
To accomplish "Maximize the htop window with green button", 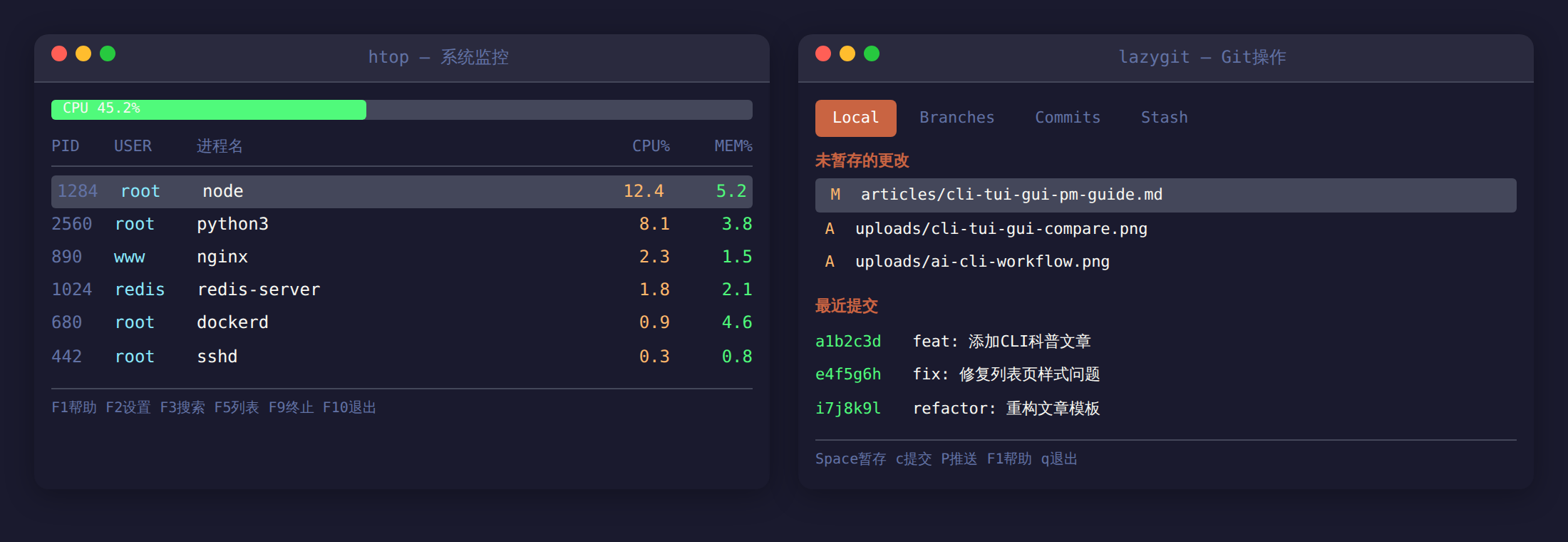I will pyautogui.click(x=108, y=53).
